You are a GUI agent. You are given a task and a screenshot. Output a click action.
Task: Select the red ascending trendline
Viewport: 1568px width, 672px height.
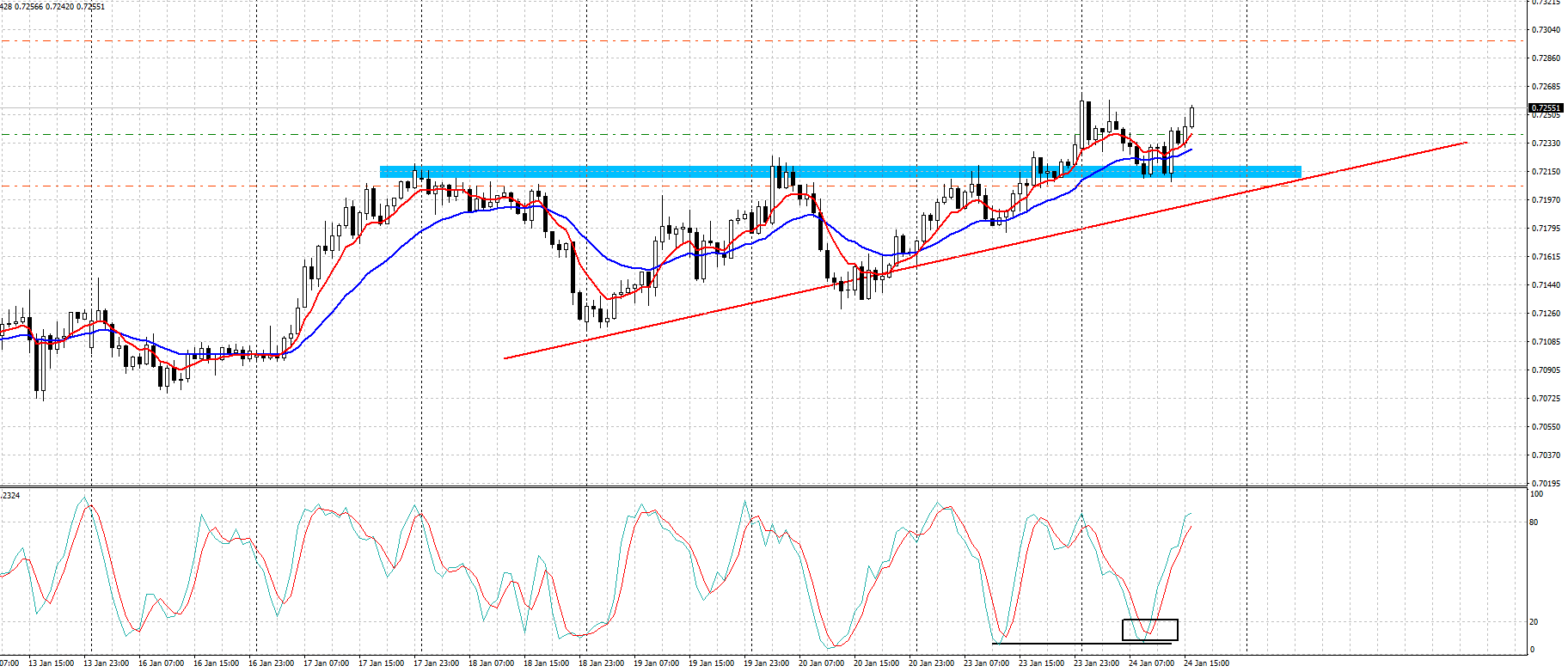tap(985, 250)
